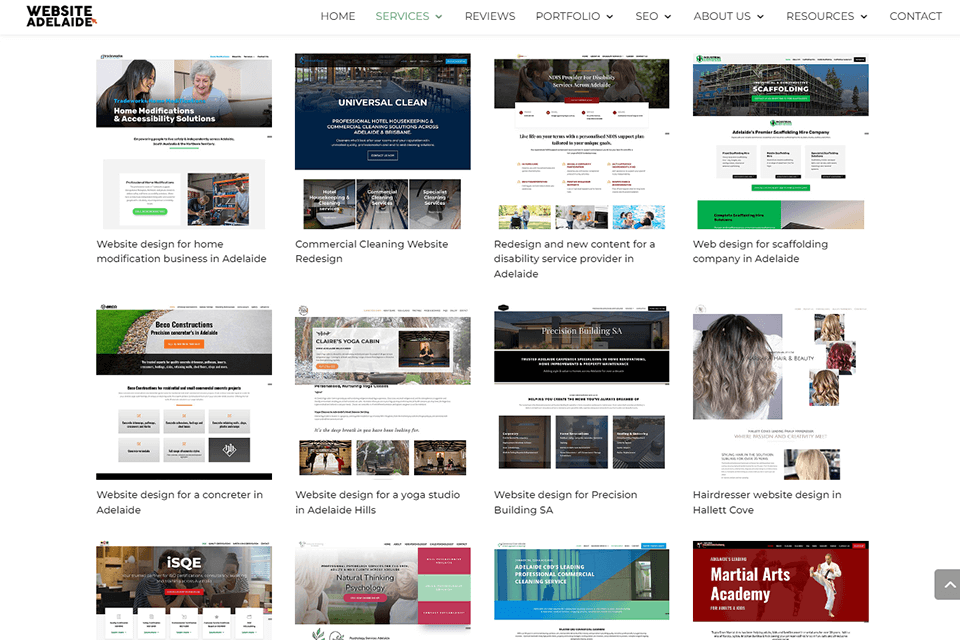Open the NDIS disability provider thumbnail

pos(581,141)
